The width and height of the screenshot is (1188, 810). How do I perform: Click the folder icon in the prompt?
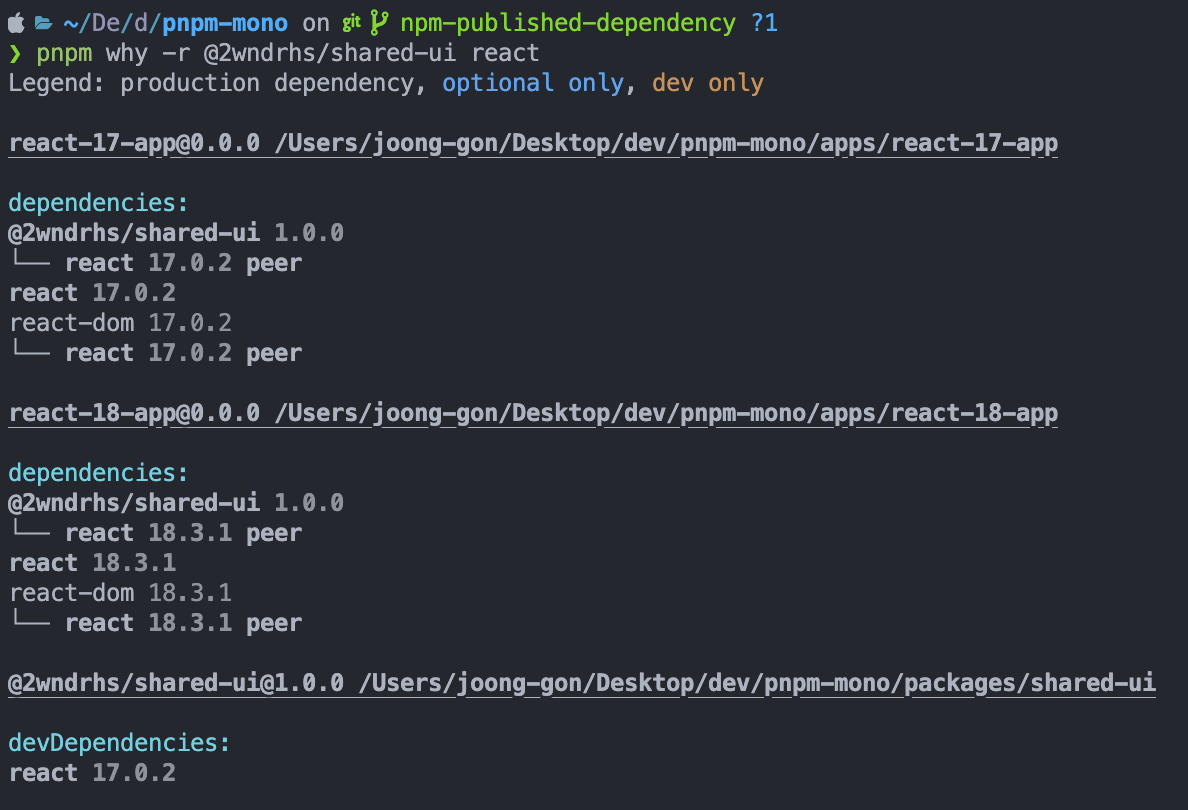pos(44,23)
